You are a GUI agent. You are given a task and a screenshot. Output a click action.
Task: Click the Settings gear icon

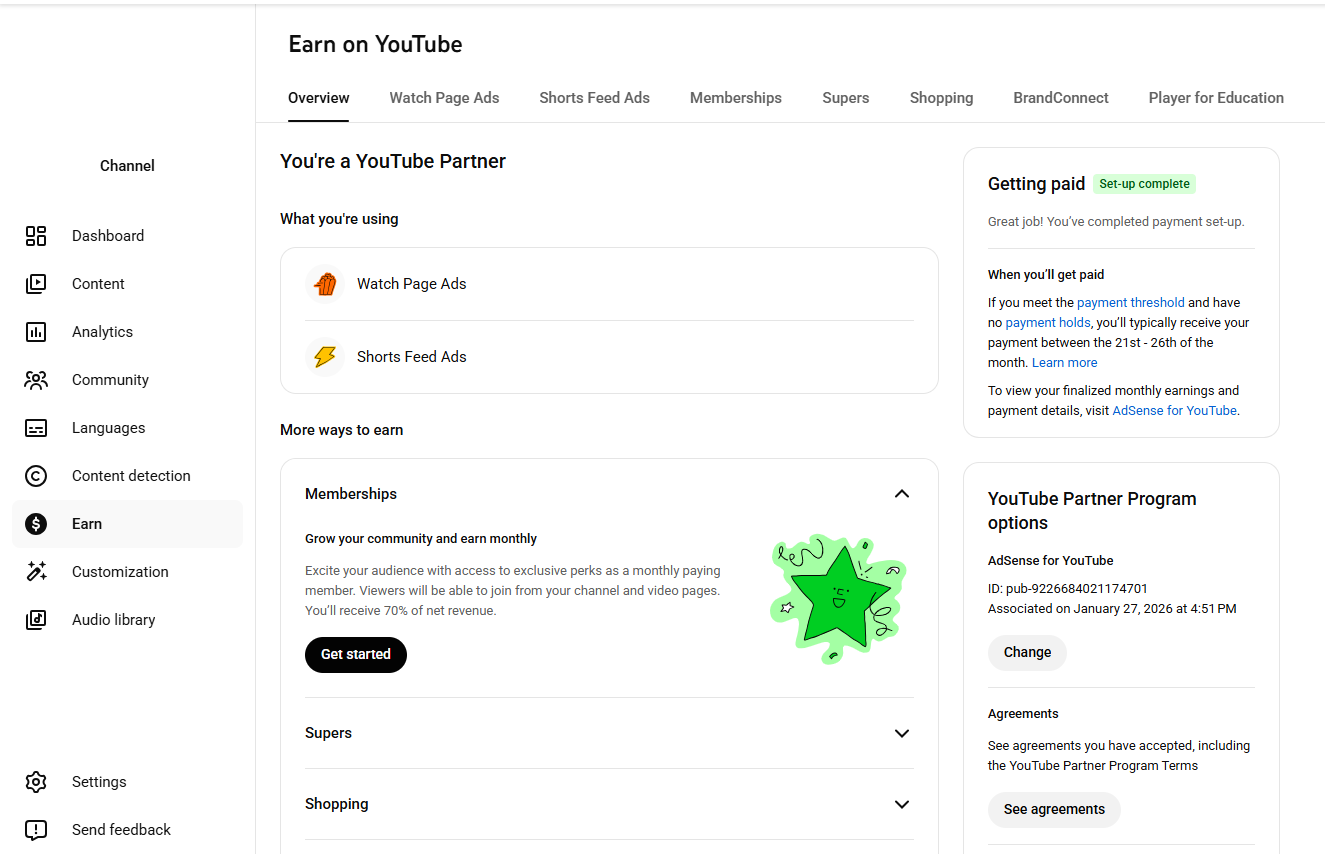pos(36,782)
